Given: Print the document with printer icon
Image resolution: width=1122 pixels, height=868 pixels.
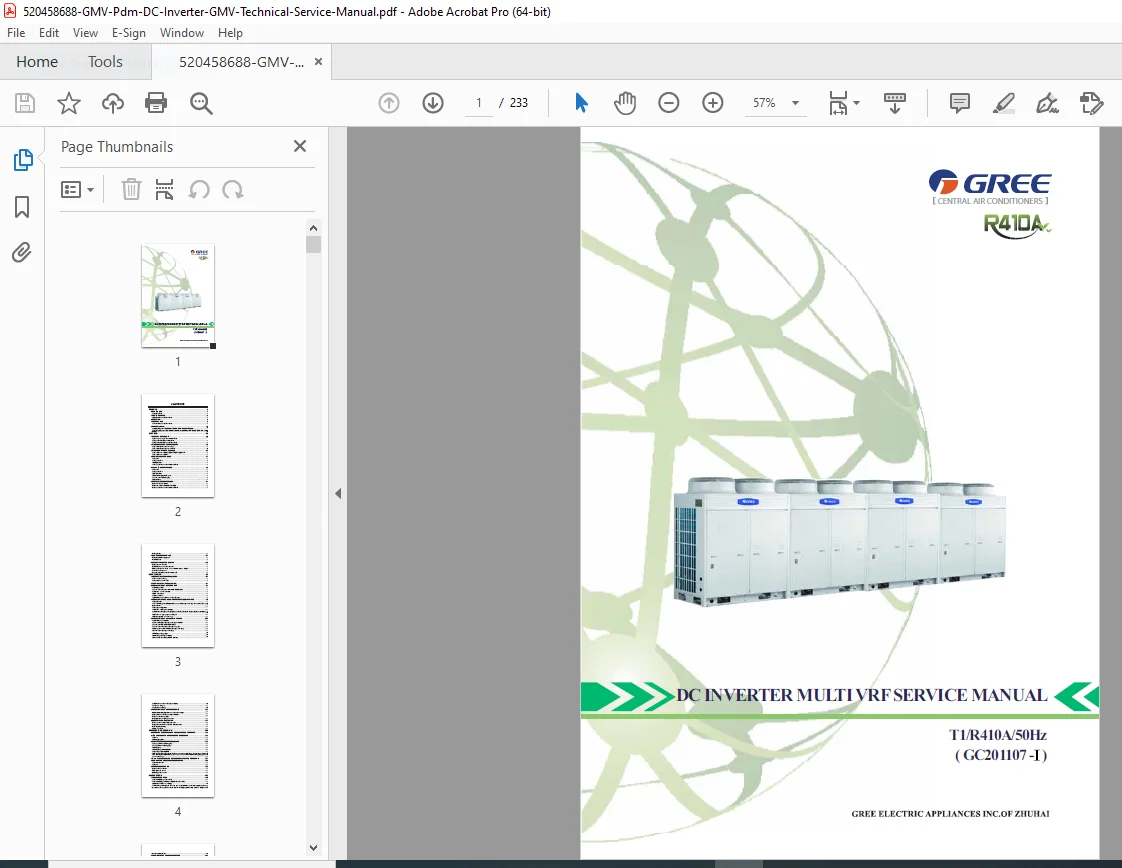Looking at the screenshot, I should click(x=156, y=103).
